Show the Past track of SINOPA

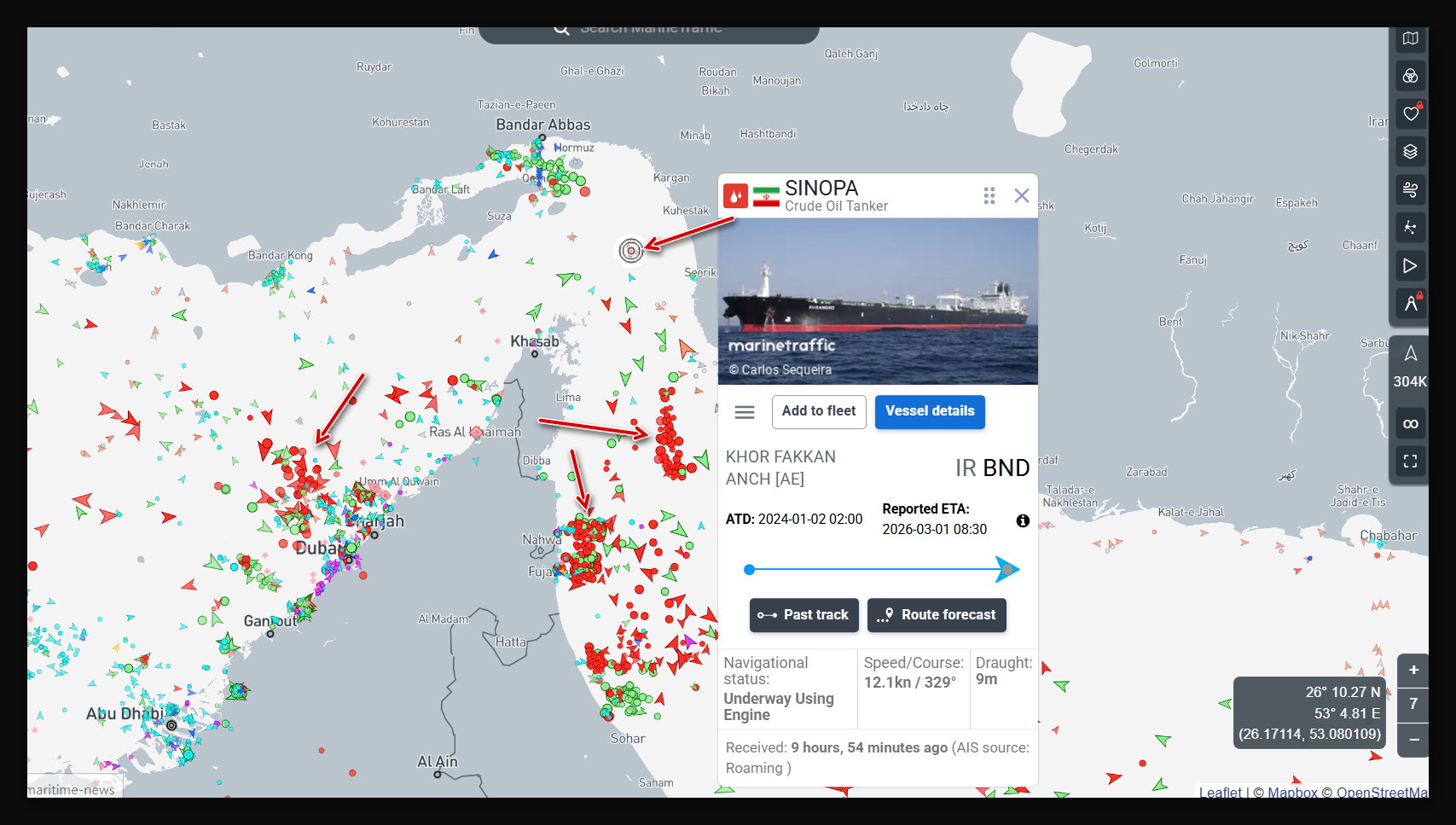804,615
